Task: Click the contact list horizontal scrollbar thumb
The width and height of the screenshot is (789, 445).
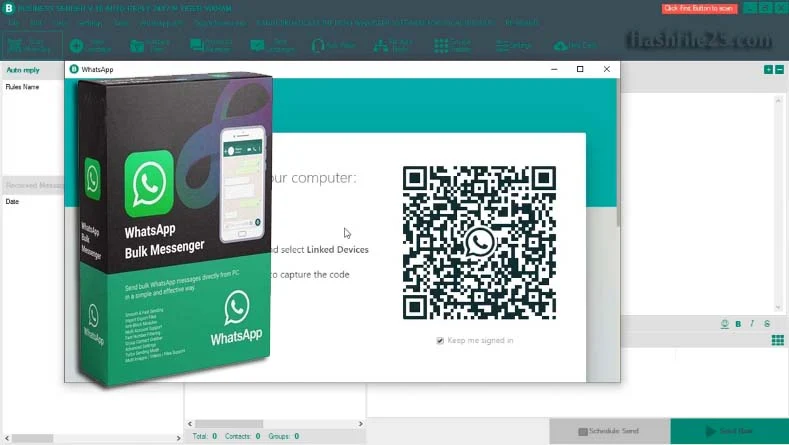Action: 229,424
